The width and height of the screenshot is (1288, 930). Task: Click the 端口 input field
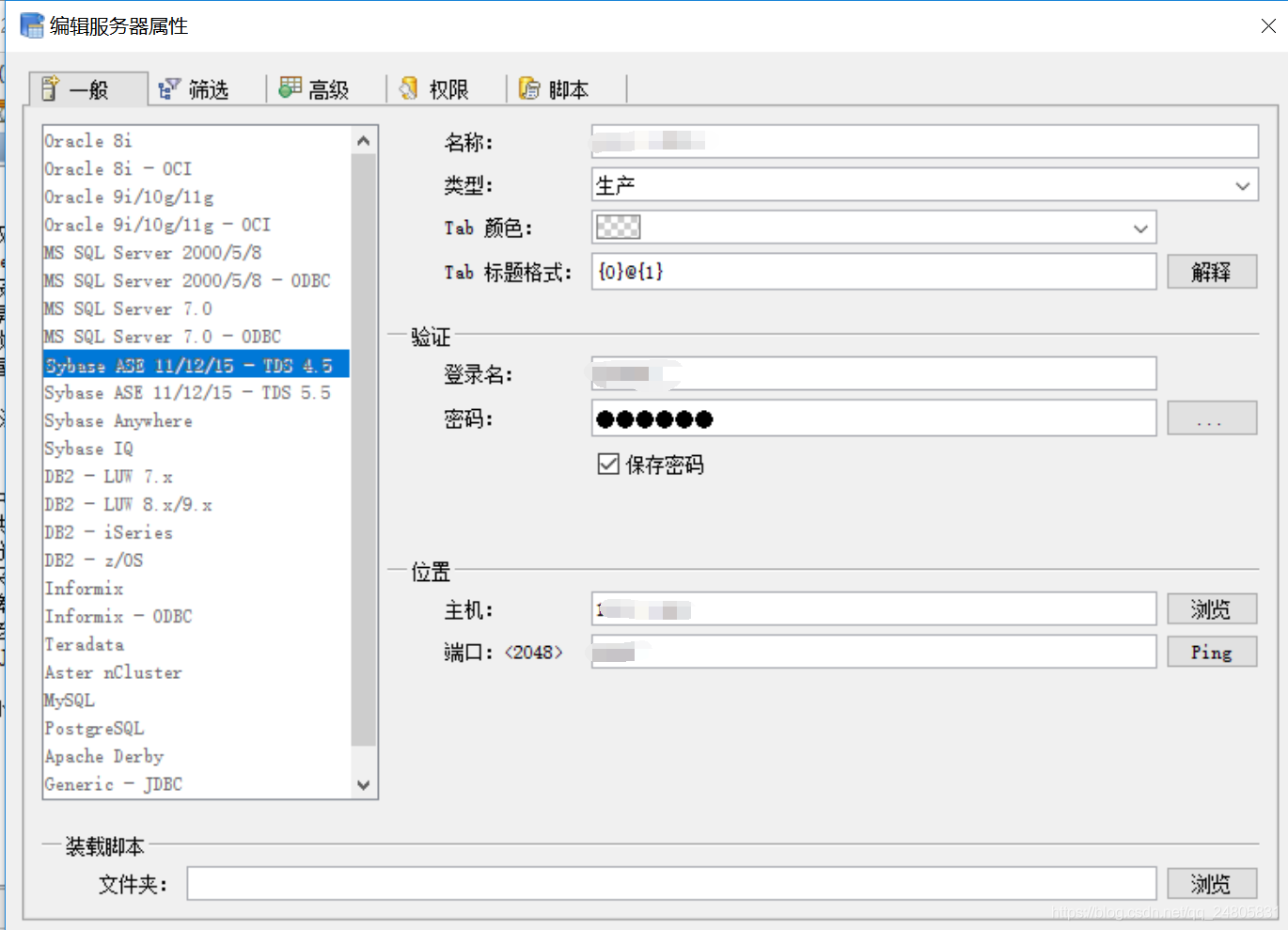point(874,652)
